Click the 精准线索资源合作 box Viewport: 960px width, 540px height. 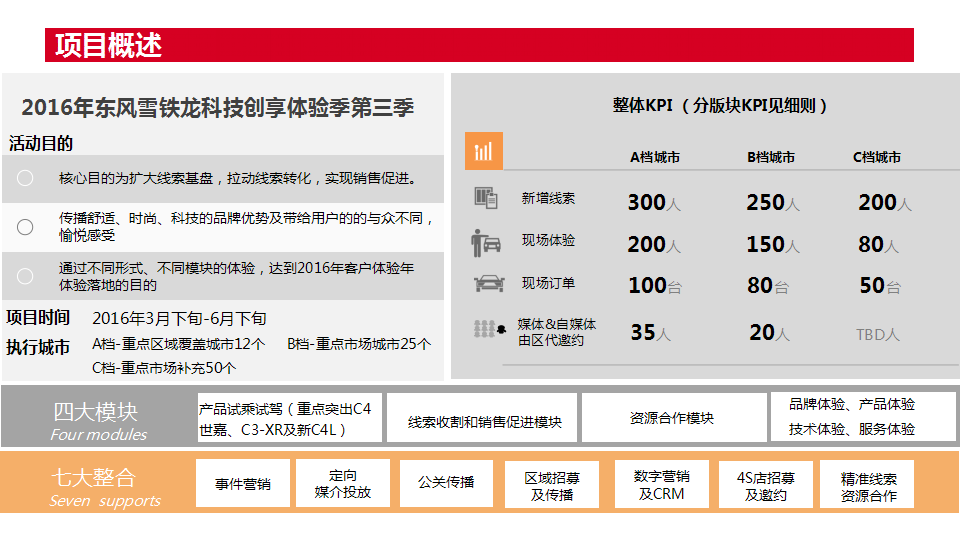point(868,484)
